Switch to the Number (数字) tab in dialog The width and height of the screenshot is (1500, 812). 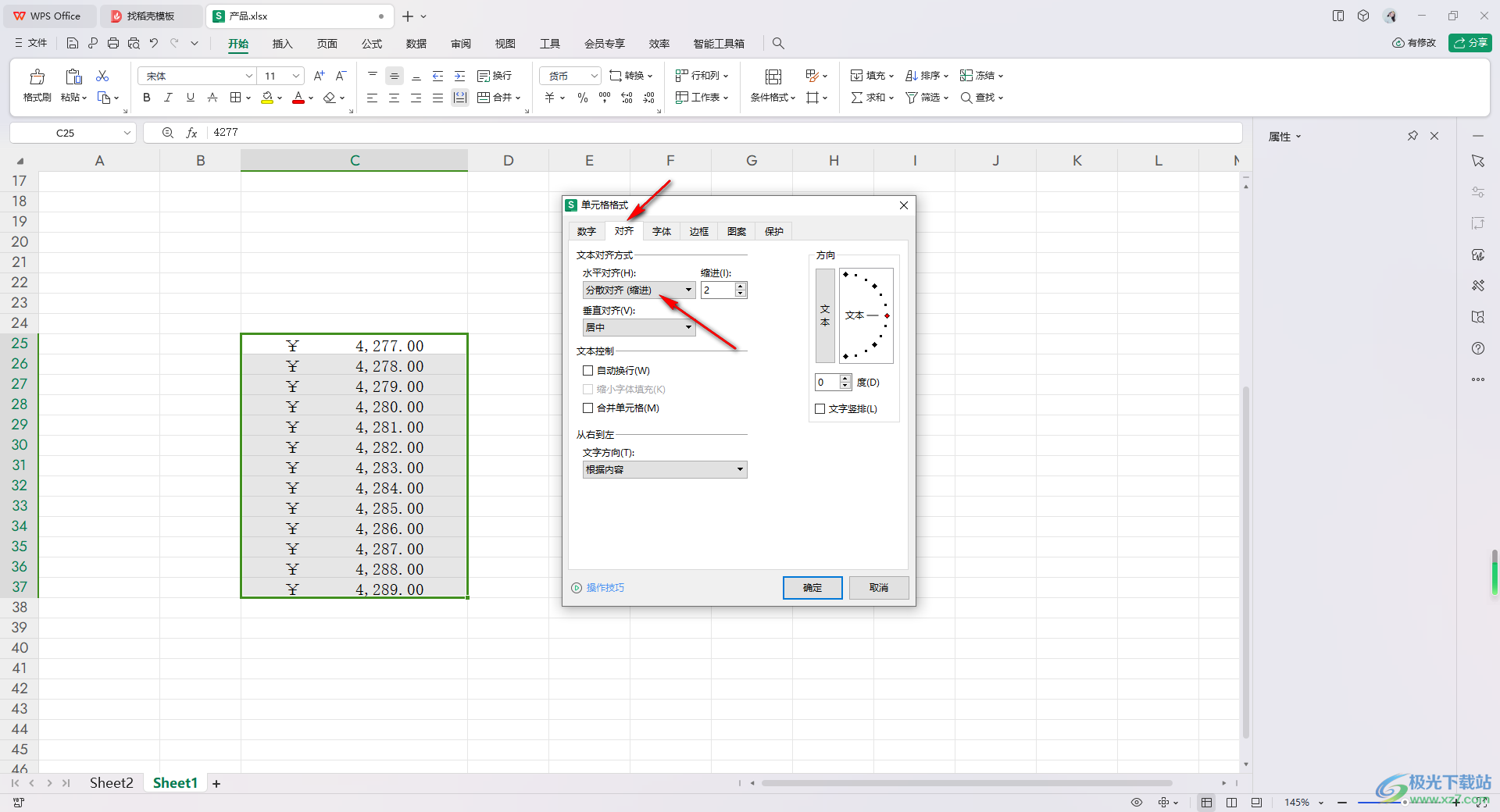coord(587,232)
